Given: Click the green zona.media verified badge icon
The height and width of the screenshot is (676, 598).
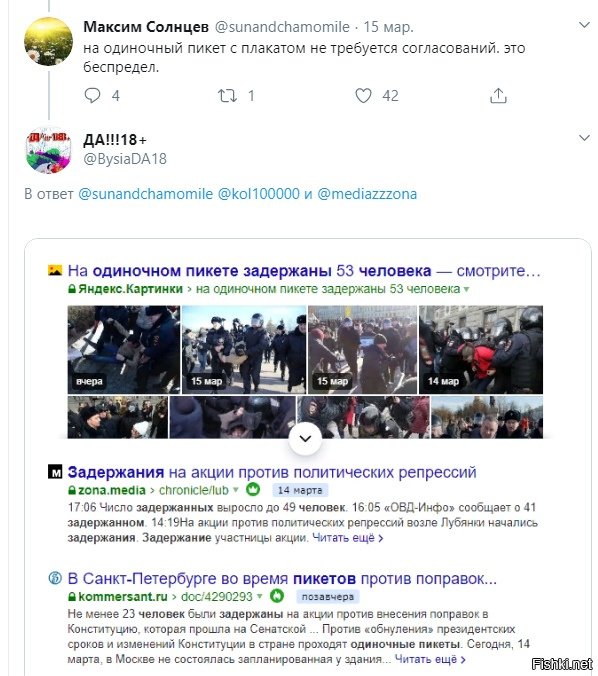Looking at the screenshot, I should tap(253, 489).
